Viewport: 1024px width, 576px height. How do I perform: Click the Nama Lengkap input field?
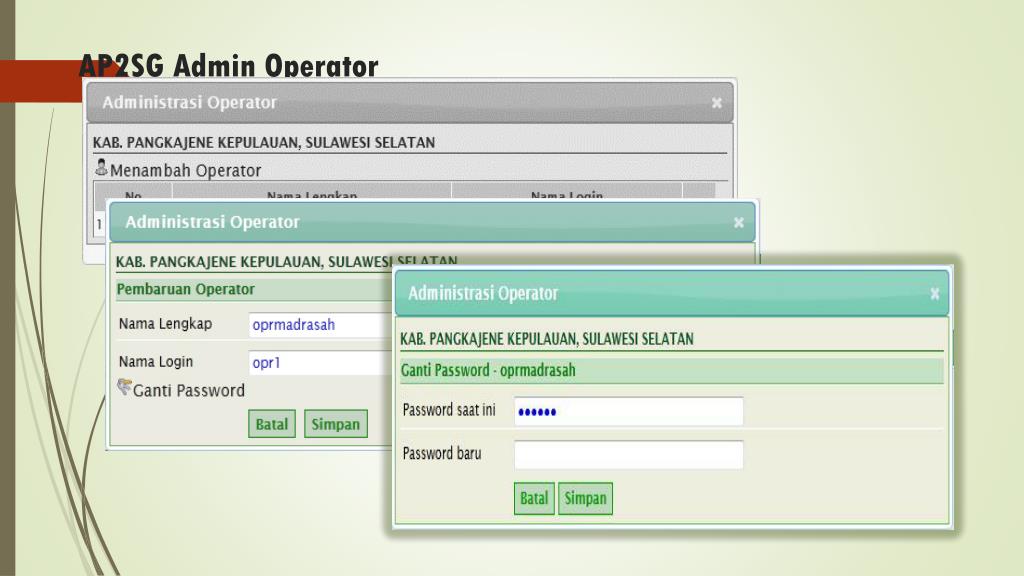pyautogui.click(x=321, y=325)
